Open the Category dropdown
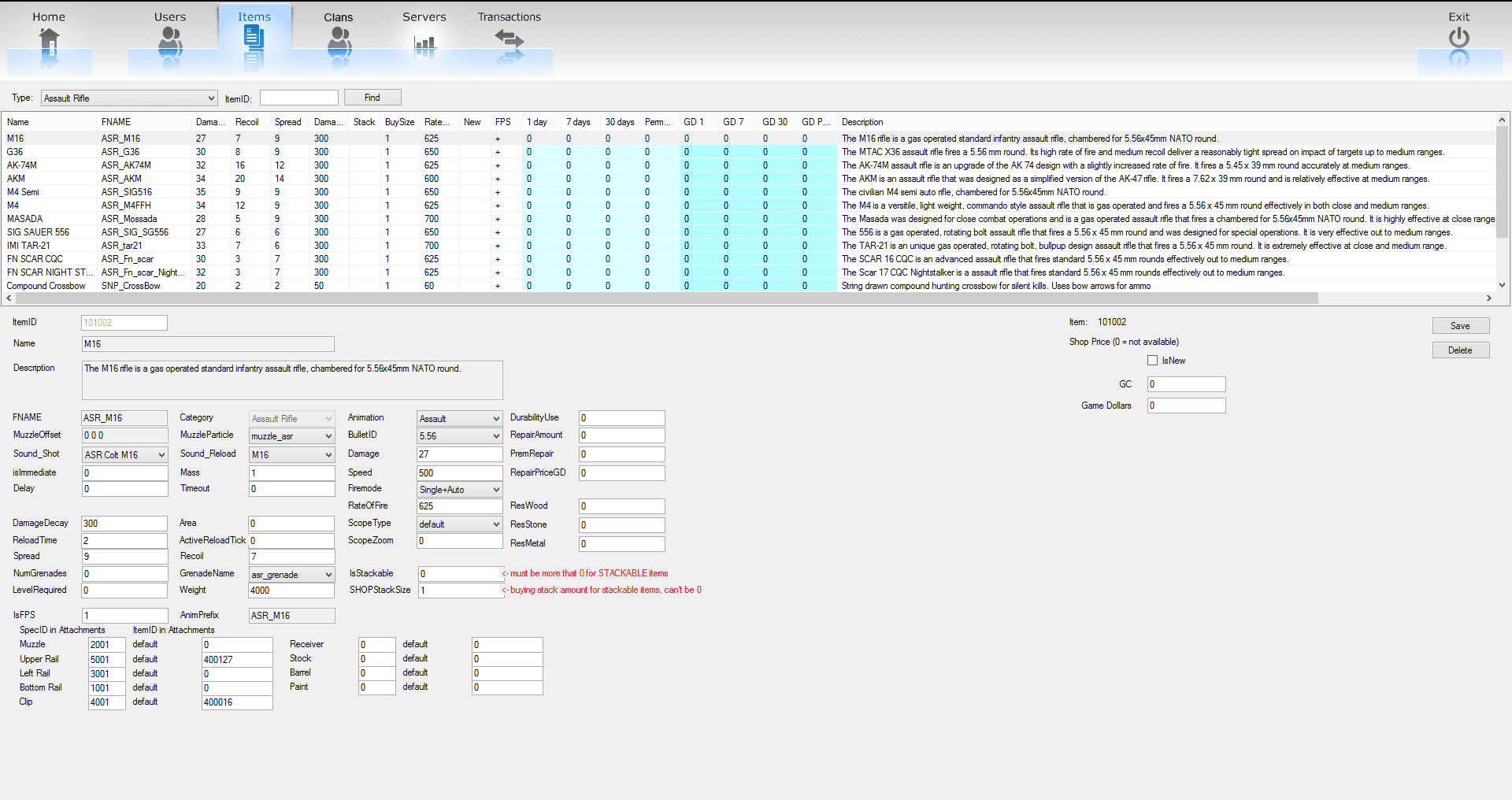This screenshot has height=800, width=1512. coord(292,419)
